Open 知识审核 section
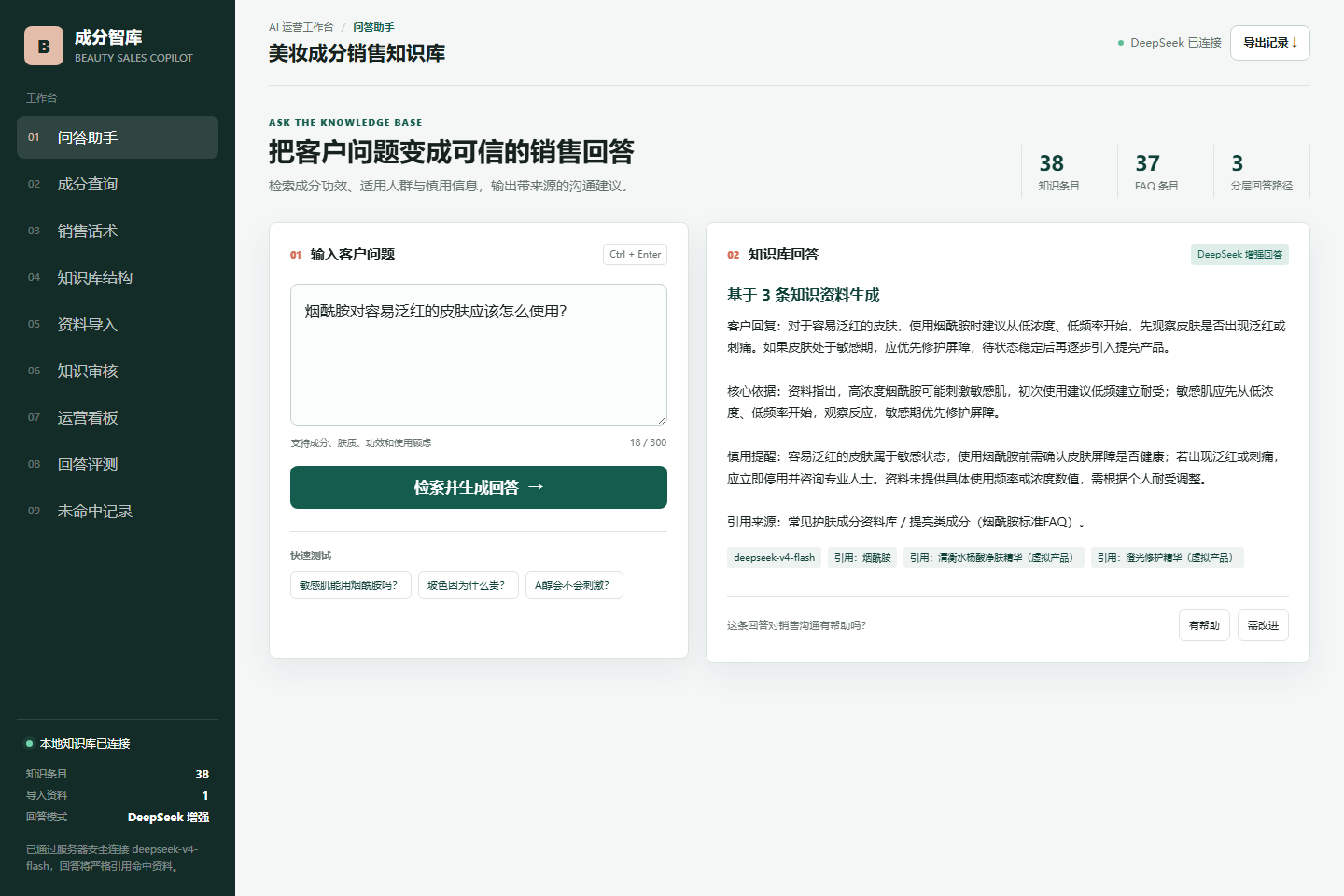Viewport: 1344px width, 896px height. [118, 371]
